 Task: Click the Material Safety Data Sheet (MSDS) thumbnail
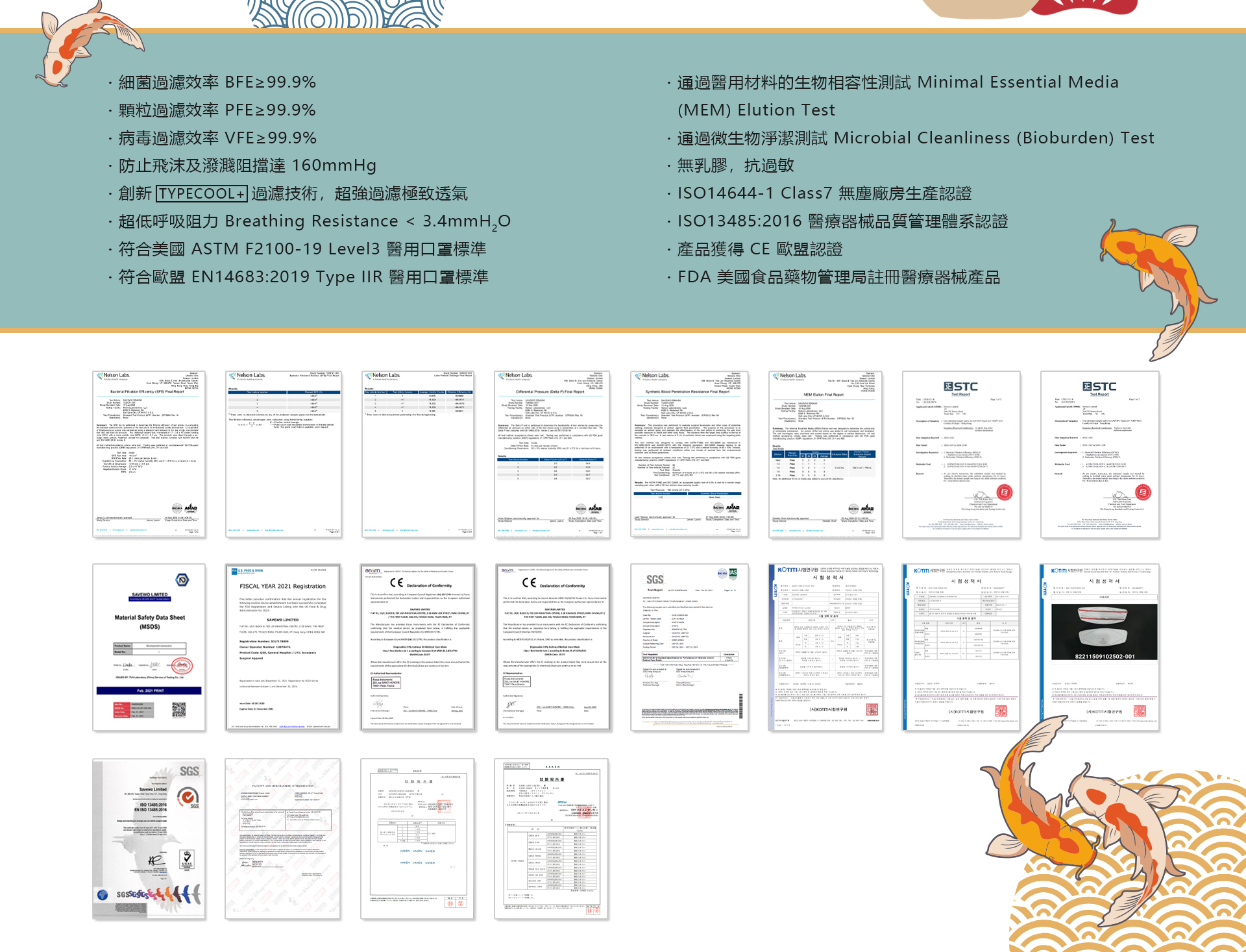(x=149, y=647)
